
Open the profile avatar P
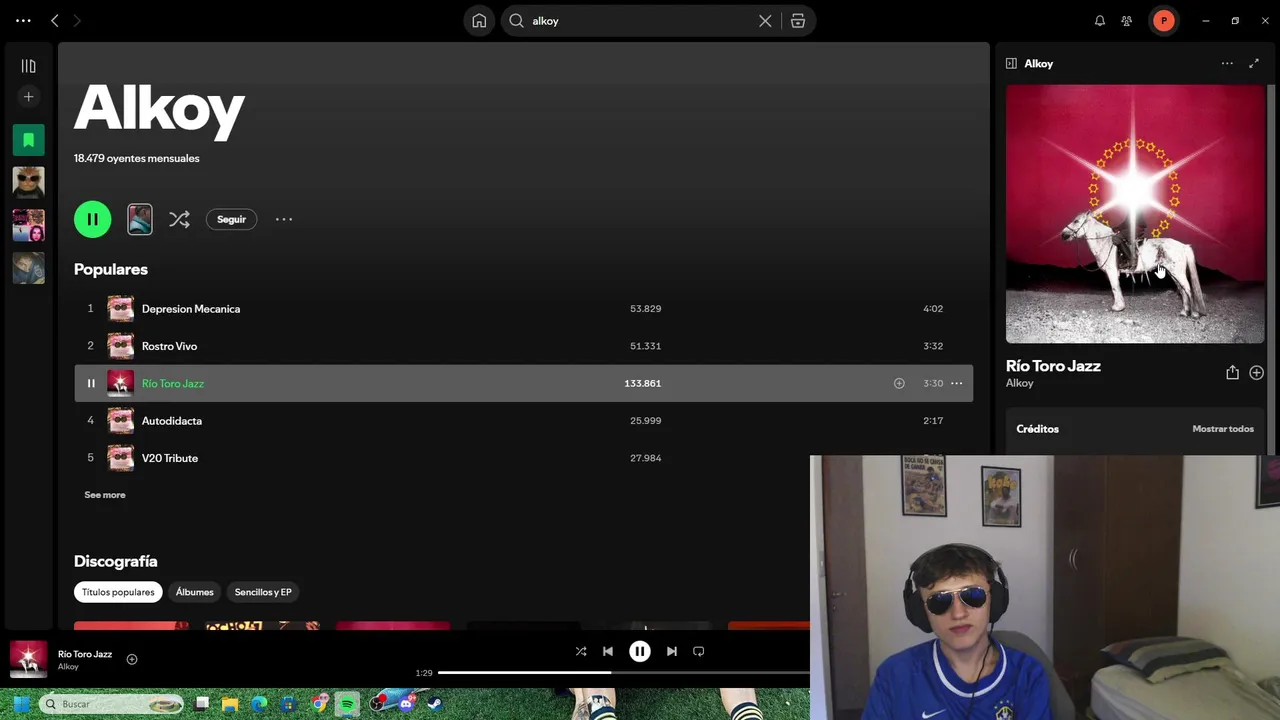[x=1164, y=20]
